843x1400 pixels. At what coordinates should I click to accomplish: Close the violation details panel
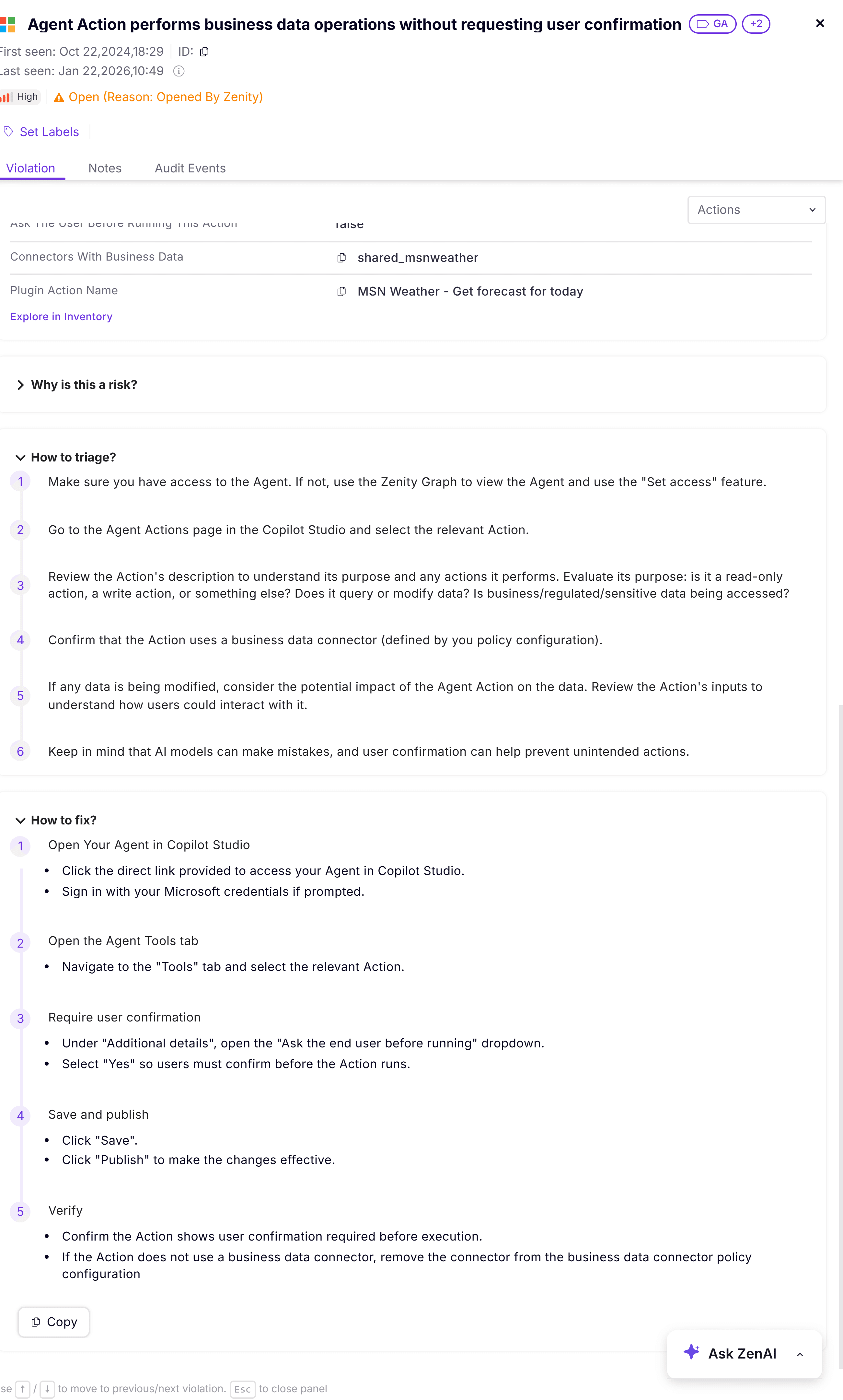(x=820, y=23)
